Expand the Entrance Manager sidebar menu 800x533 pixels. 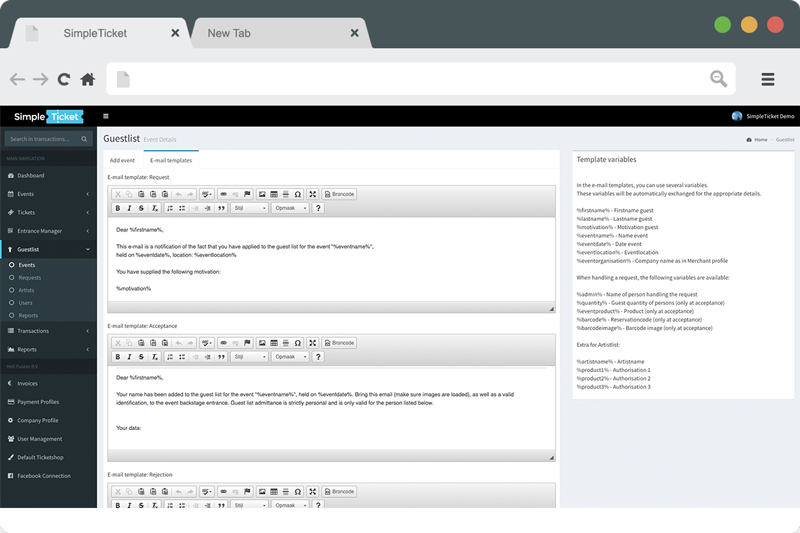(48, 231)
